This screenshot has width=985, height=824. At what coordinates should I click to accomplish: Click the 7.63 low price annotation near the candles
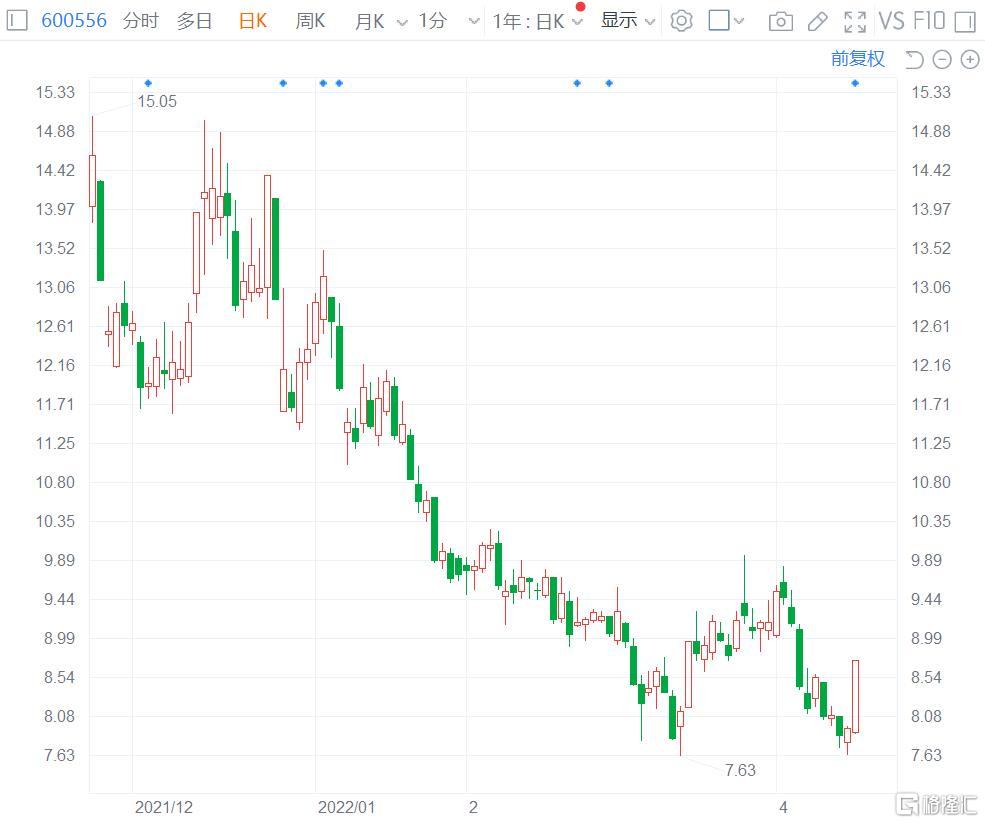pyautogui.click(x=740, y=770)
